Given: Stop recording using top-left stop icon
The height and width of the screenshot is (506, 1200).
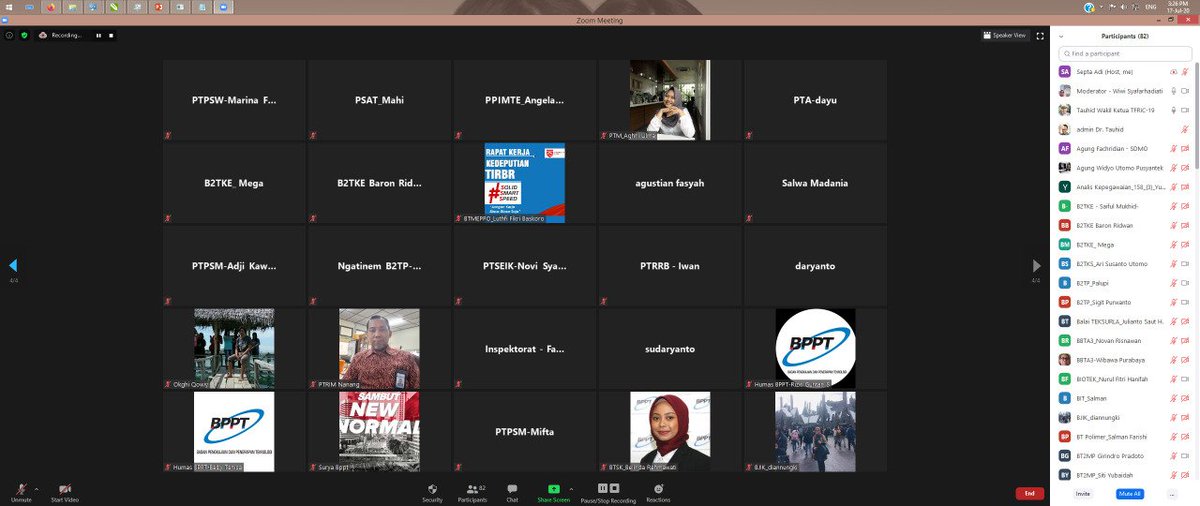Looking at the screenshot, I should (x=112, y=35).
